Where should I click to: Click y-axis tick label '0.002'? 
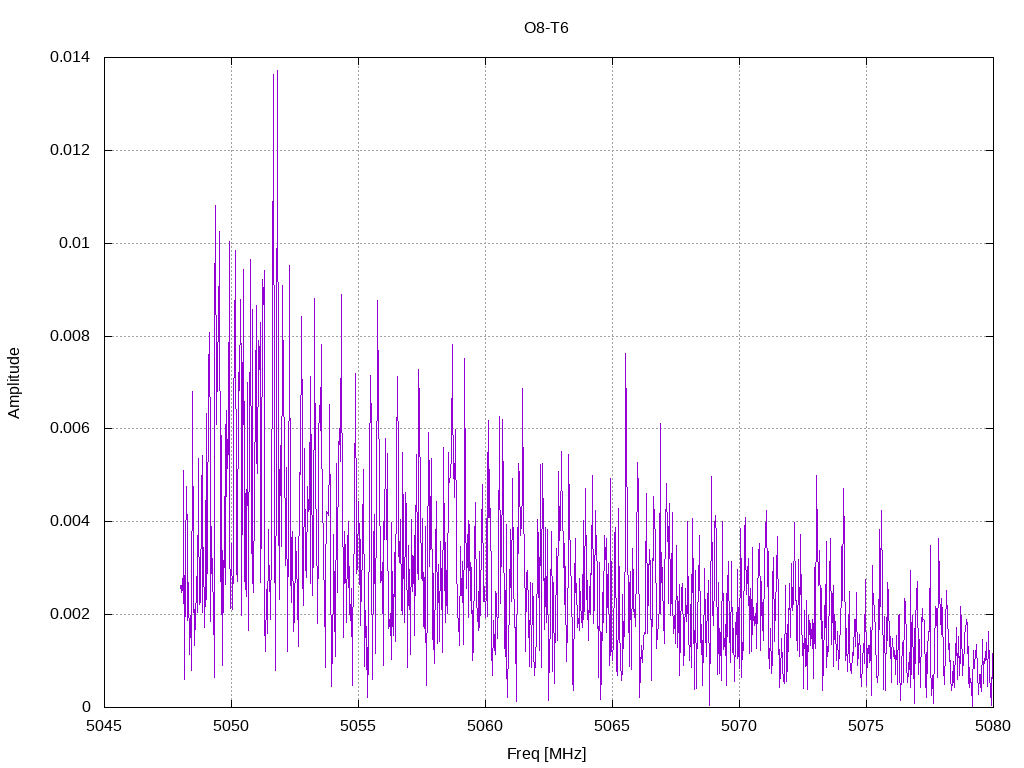point(70,615)
